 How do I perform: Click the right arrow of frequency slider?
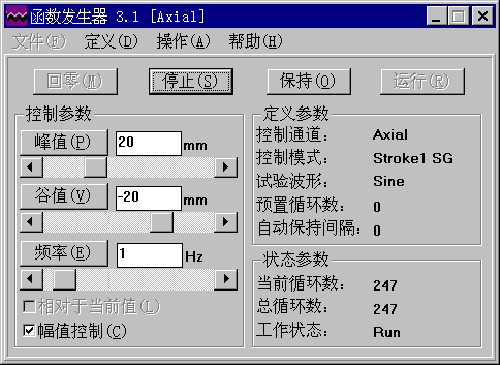point(226,279)
